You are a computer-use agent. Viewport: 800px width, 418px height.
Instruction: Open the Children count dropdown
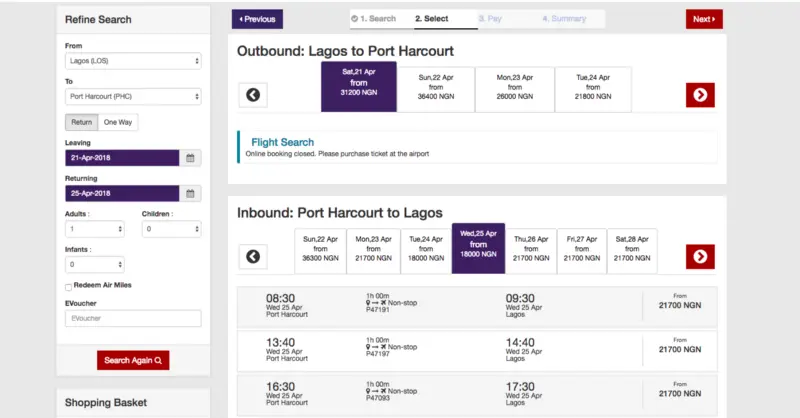(x=171, y=229)
